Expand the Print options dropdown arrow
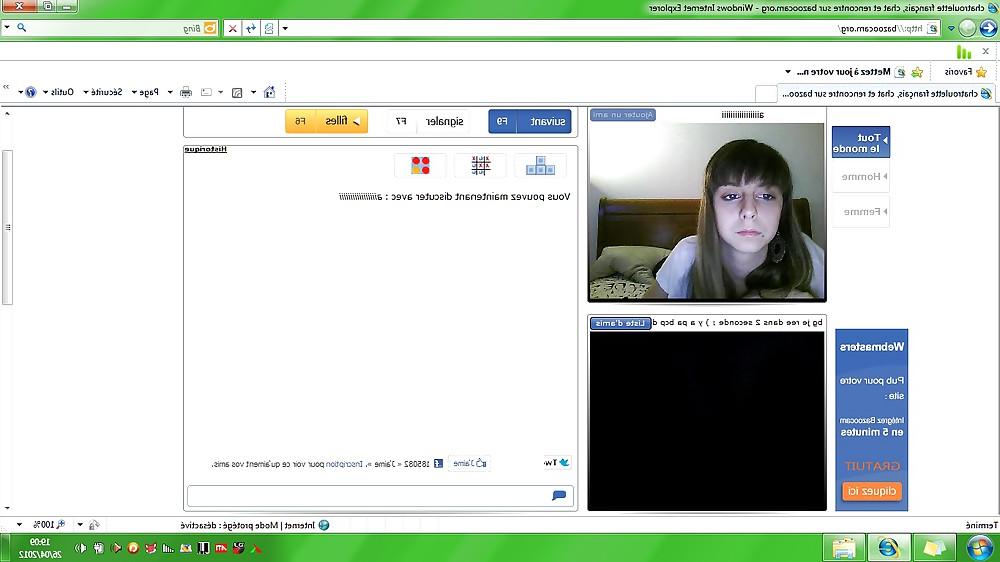1000x562 pixels. (170, 92)
